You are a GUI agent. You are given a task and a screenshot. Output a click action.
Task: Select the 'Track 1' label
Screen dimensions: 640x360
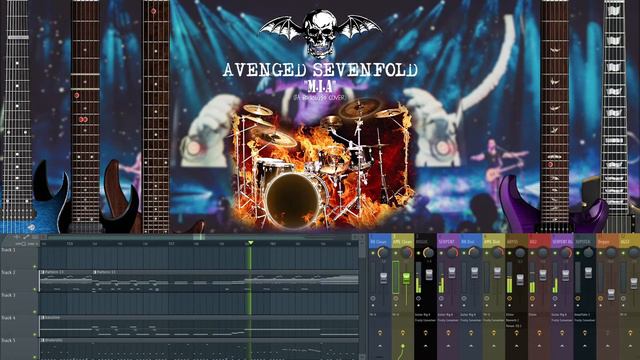click(8, 250)
